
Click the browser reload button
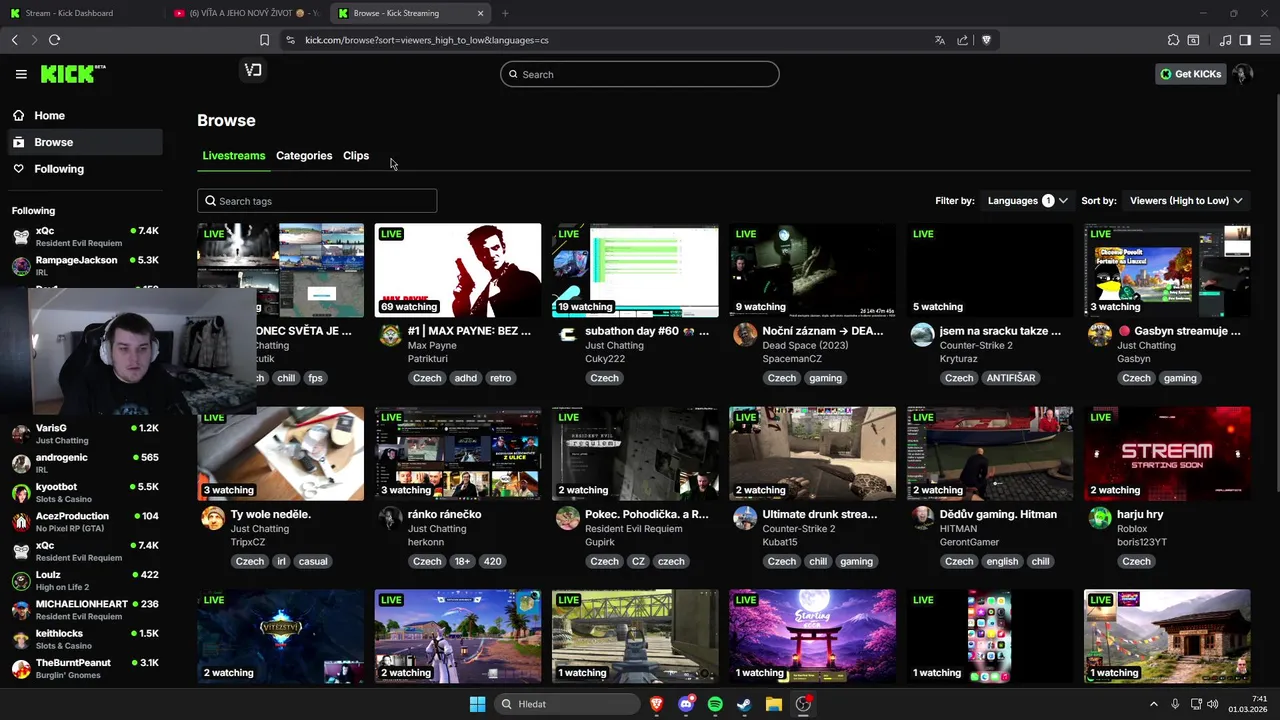[54, 40]
